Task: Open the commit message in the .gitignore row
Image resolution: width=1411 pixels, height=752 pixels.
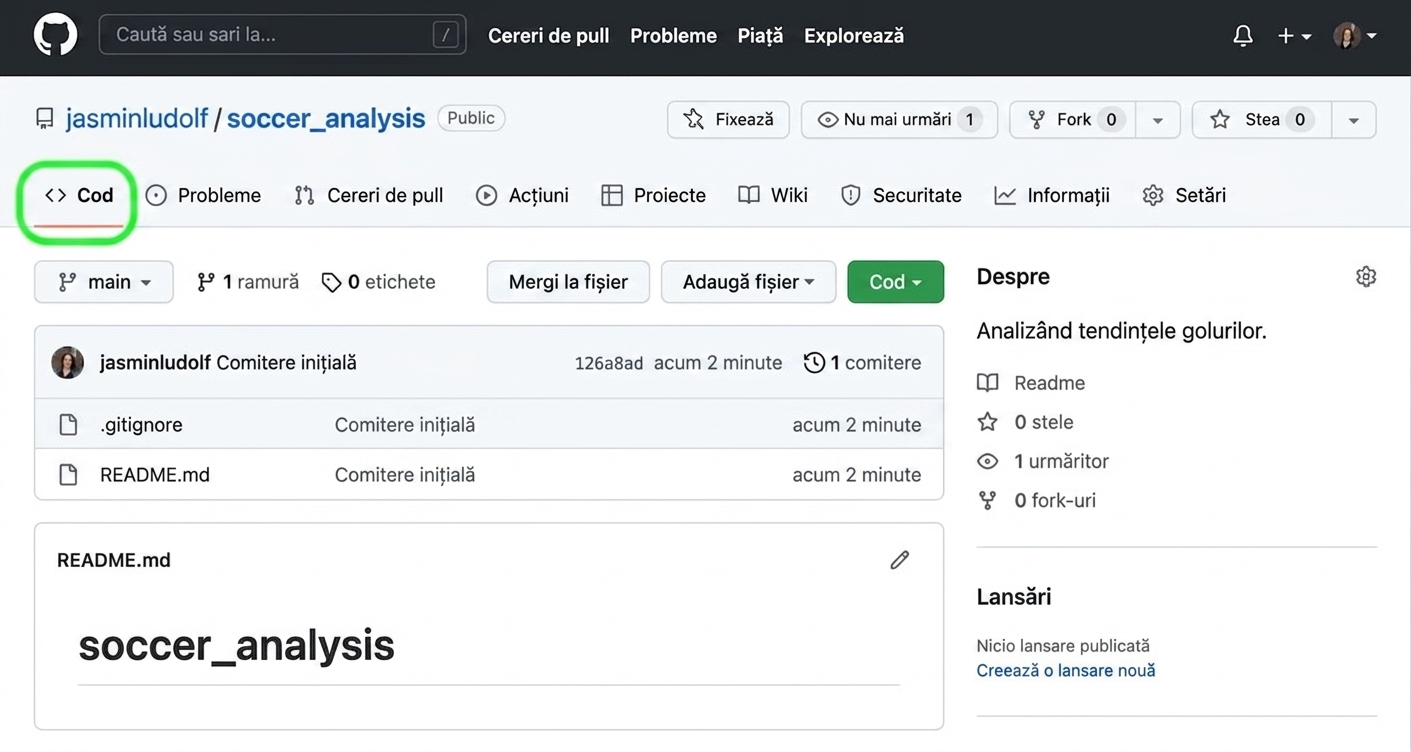Action: coord(405,425)
